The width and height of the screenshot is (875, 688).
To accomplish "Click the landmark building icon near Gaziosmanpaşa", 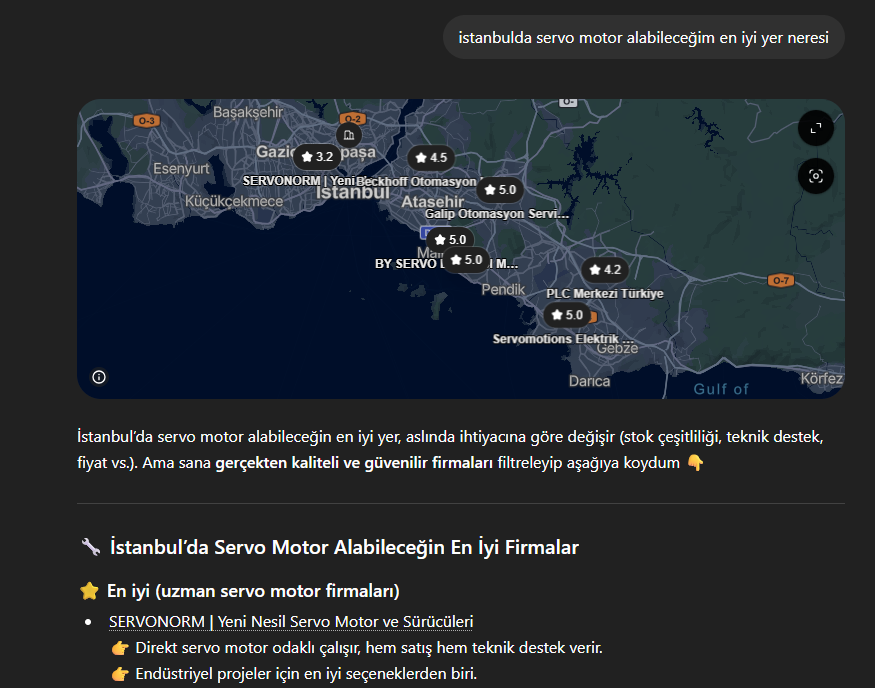I will point(348,134).
